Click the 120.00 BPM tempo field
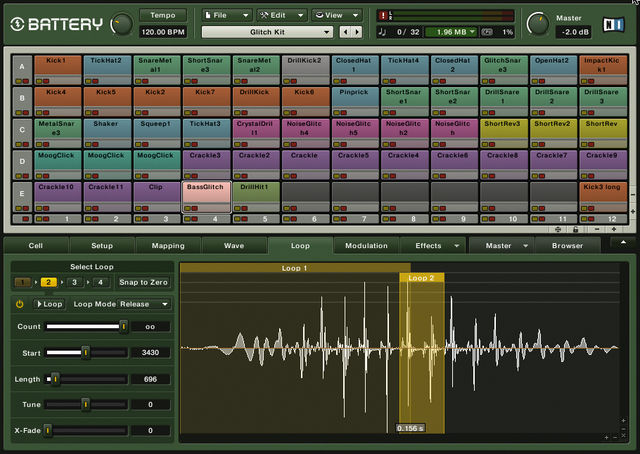The image size is (640, 454). (x=163, y=32)
